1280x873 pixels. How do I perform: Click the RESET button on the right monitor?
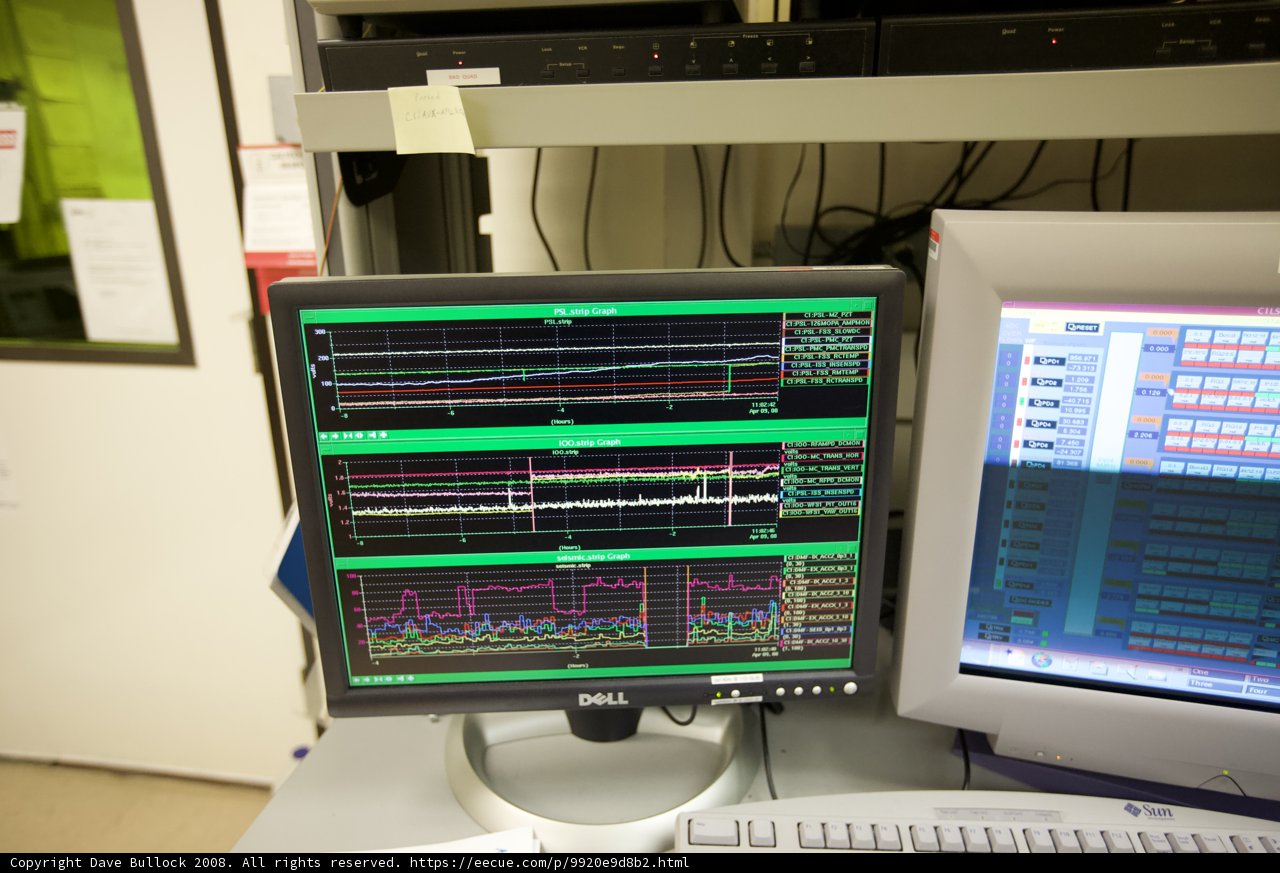[1082, 327]
